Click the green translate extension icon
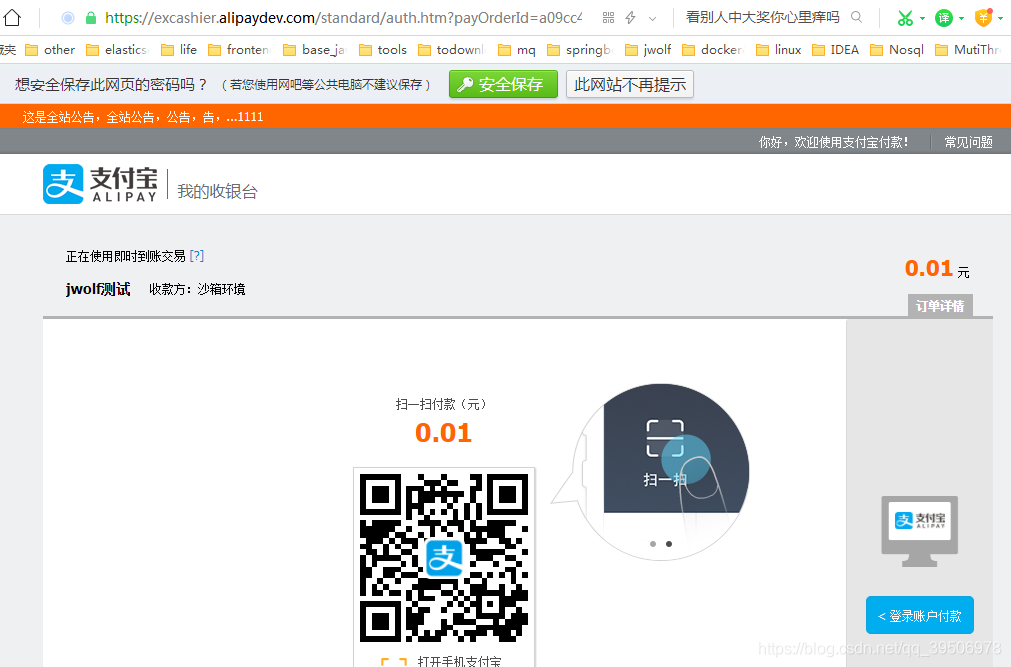 click(x=944, y=18)
